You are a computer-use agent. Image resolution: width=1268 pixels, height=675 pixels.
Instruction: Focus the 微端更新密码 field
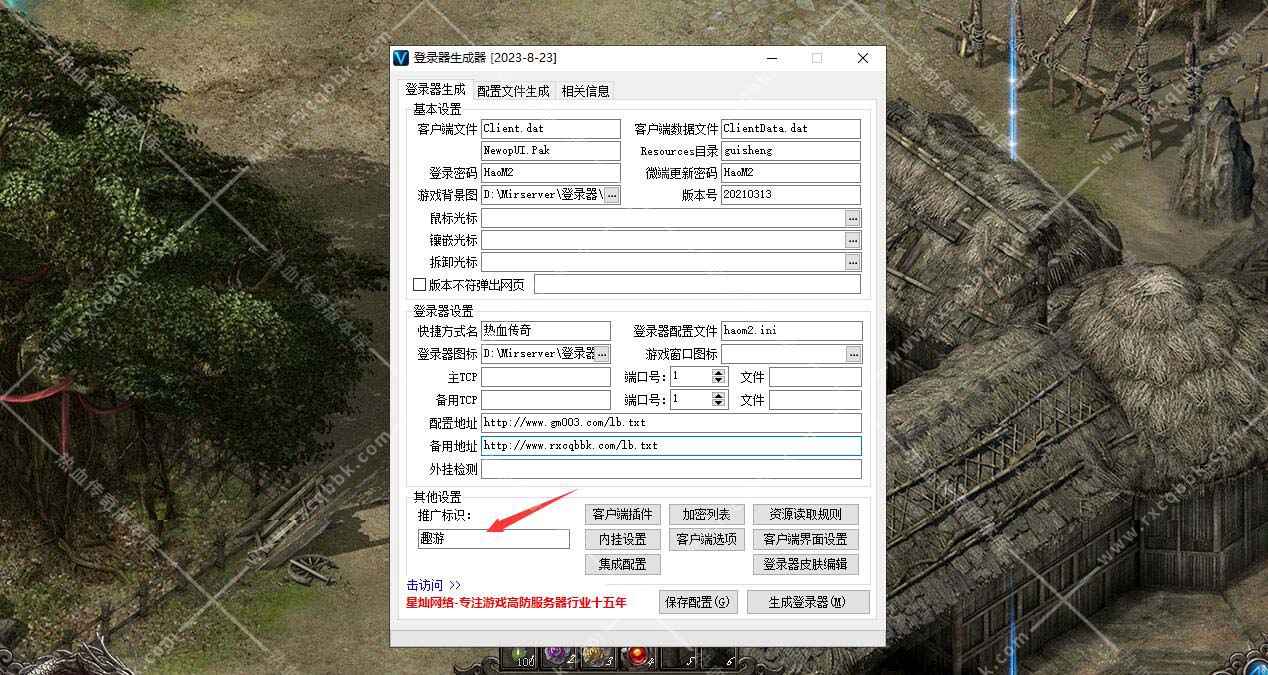click(x=791, y=173)
